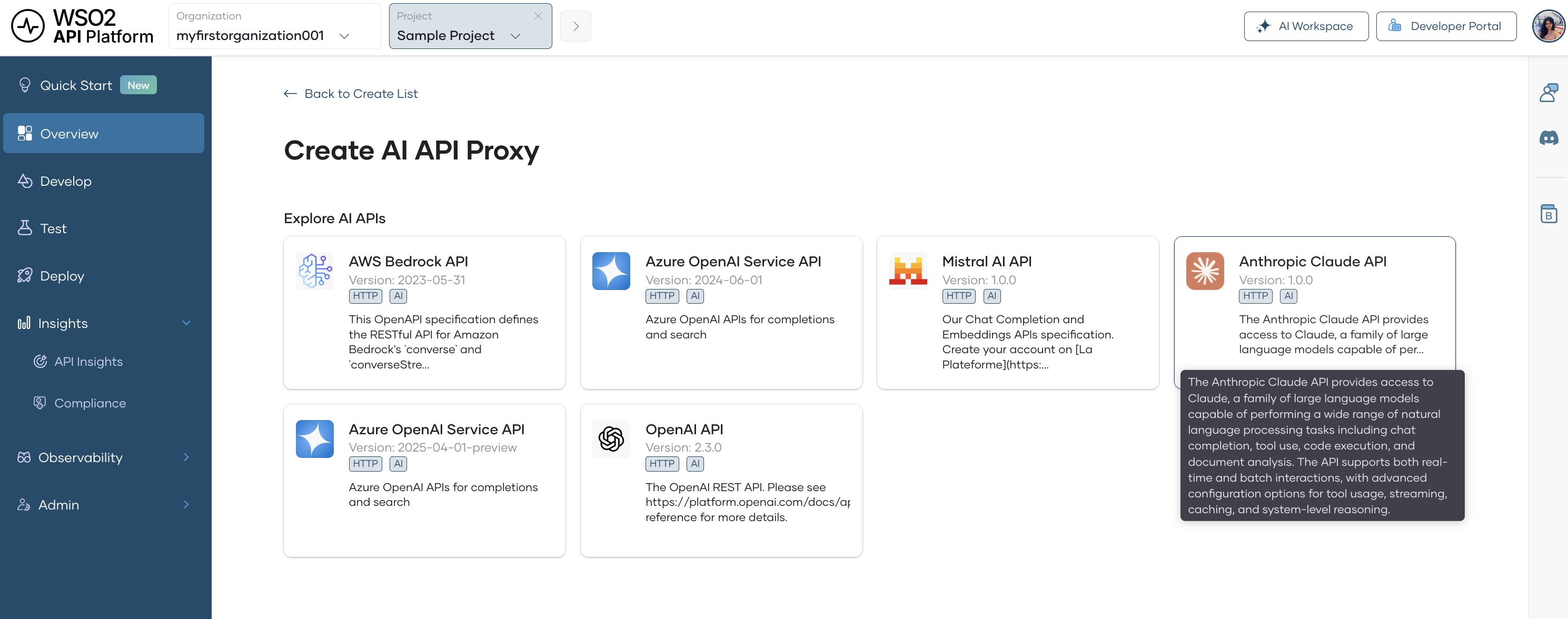Select the Overview dashboard icon
This screenshot has width=1568, height=619.
click(x=25, y=133)
